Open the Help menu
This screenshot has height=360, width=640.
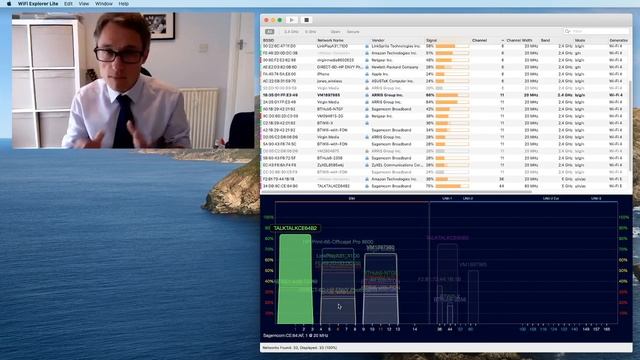click(x=124, y=4)
